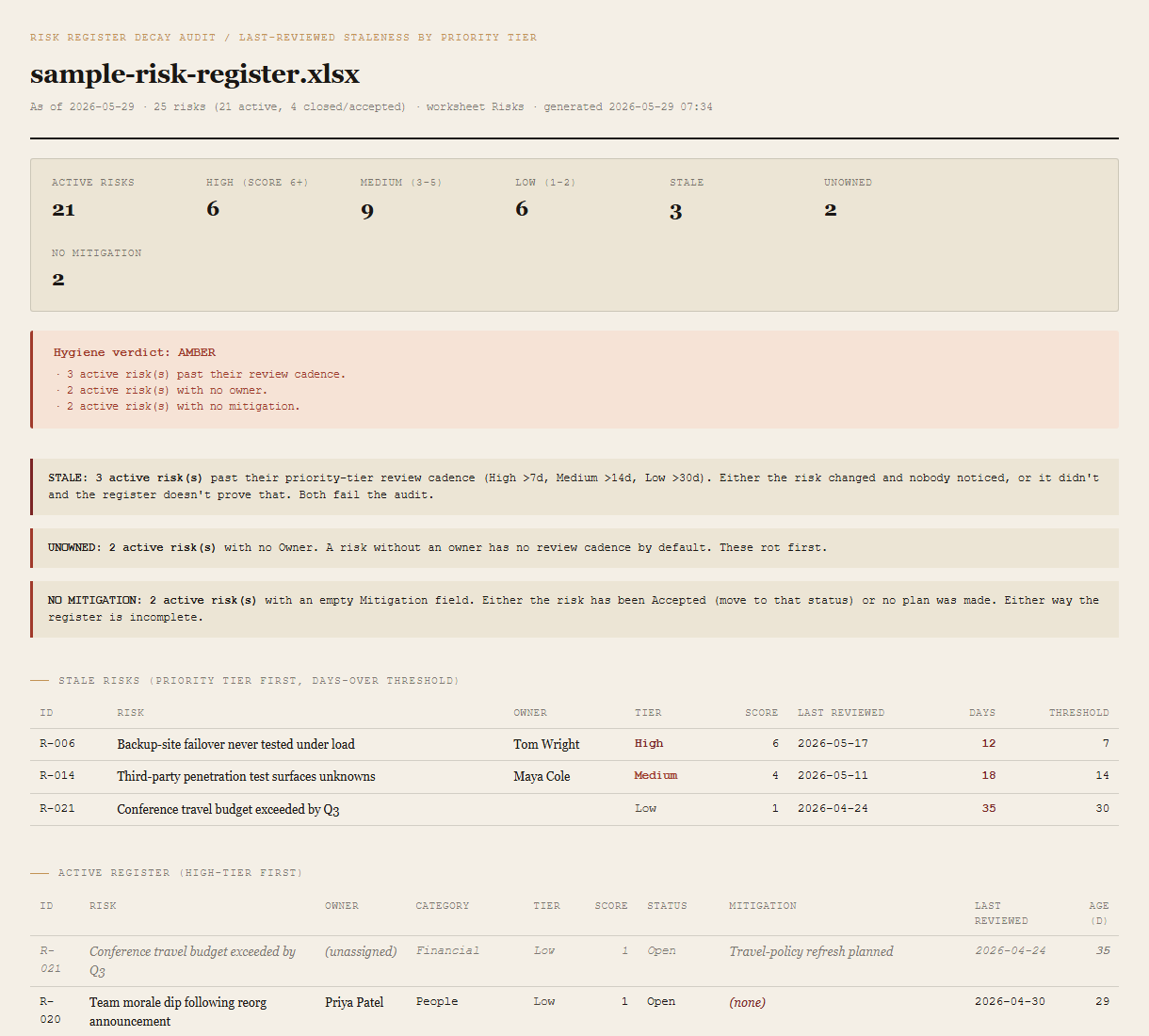
Task: Click the Medium tier cell for R-014
Action: point(655,775)
